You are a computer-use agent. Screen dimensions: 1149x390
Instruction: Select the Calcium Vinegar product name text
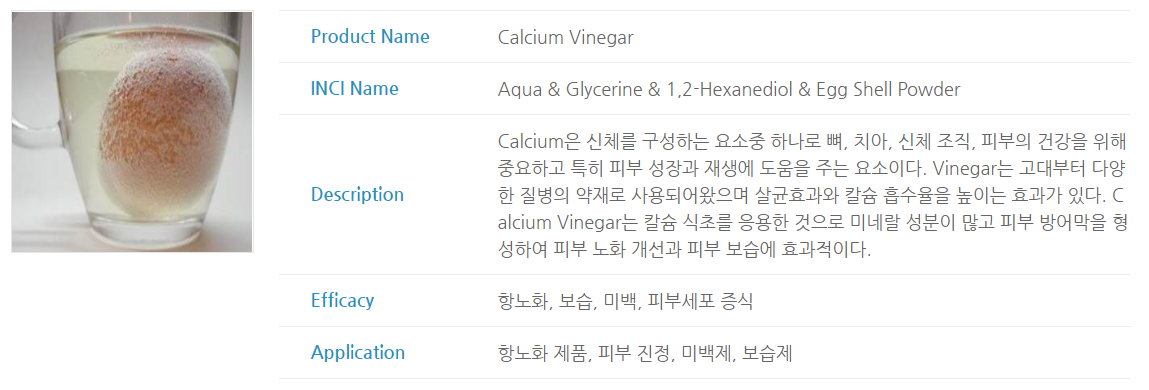click(565, 37)
